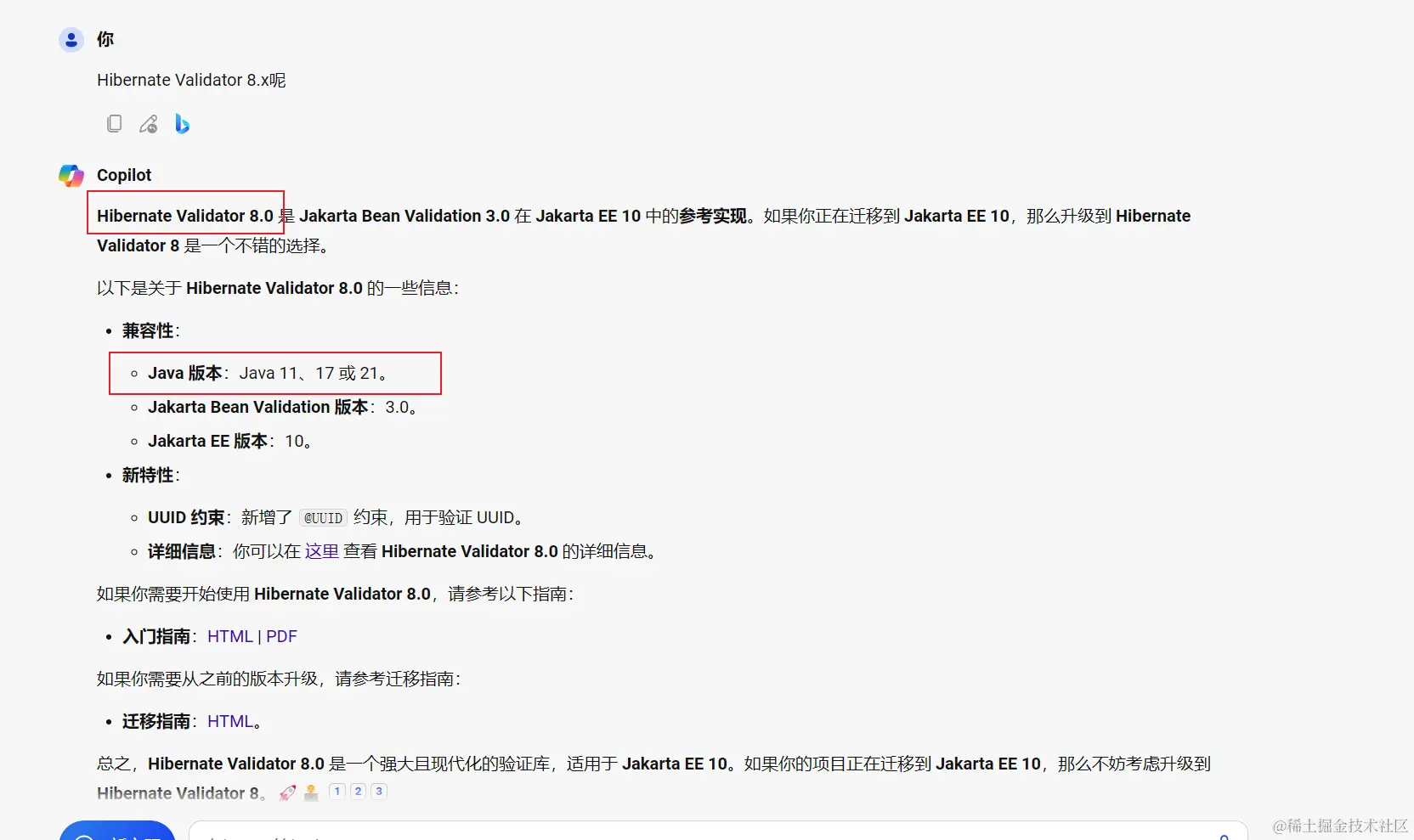Click the text 'Hibernate Validator 8.x呢'

click(x=191, y=80)
